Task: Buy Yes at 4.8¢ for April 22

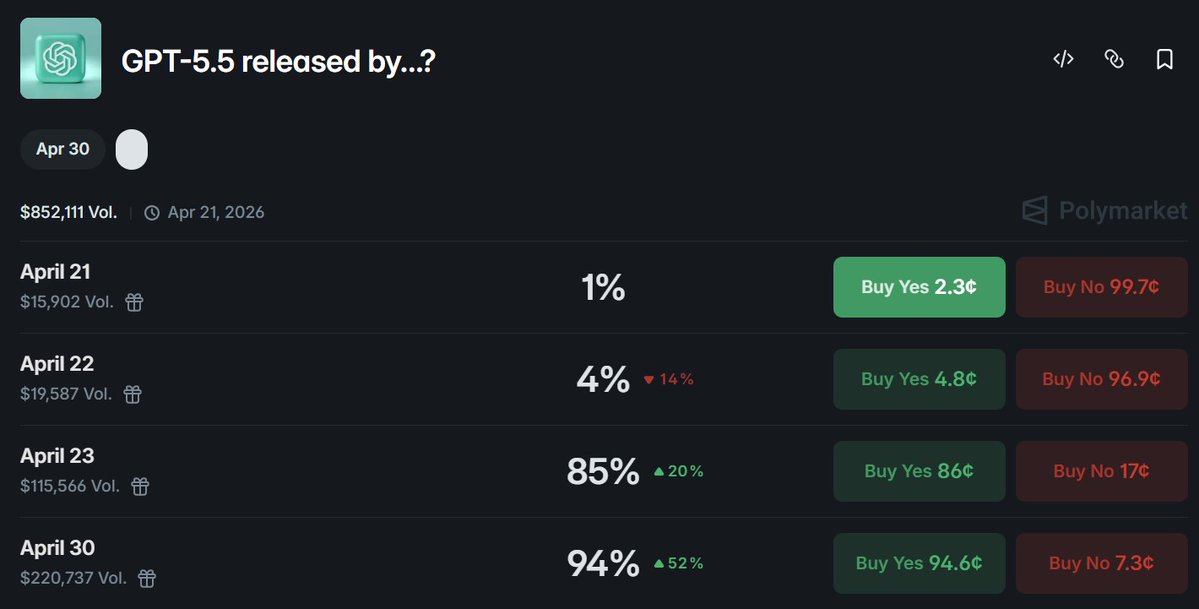Action: pyautogui.click(x=919, y=379)
